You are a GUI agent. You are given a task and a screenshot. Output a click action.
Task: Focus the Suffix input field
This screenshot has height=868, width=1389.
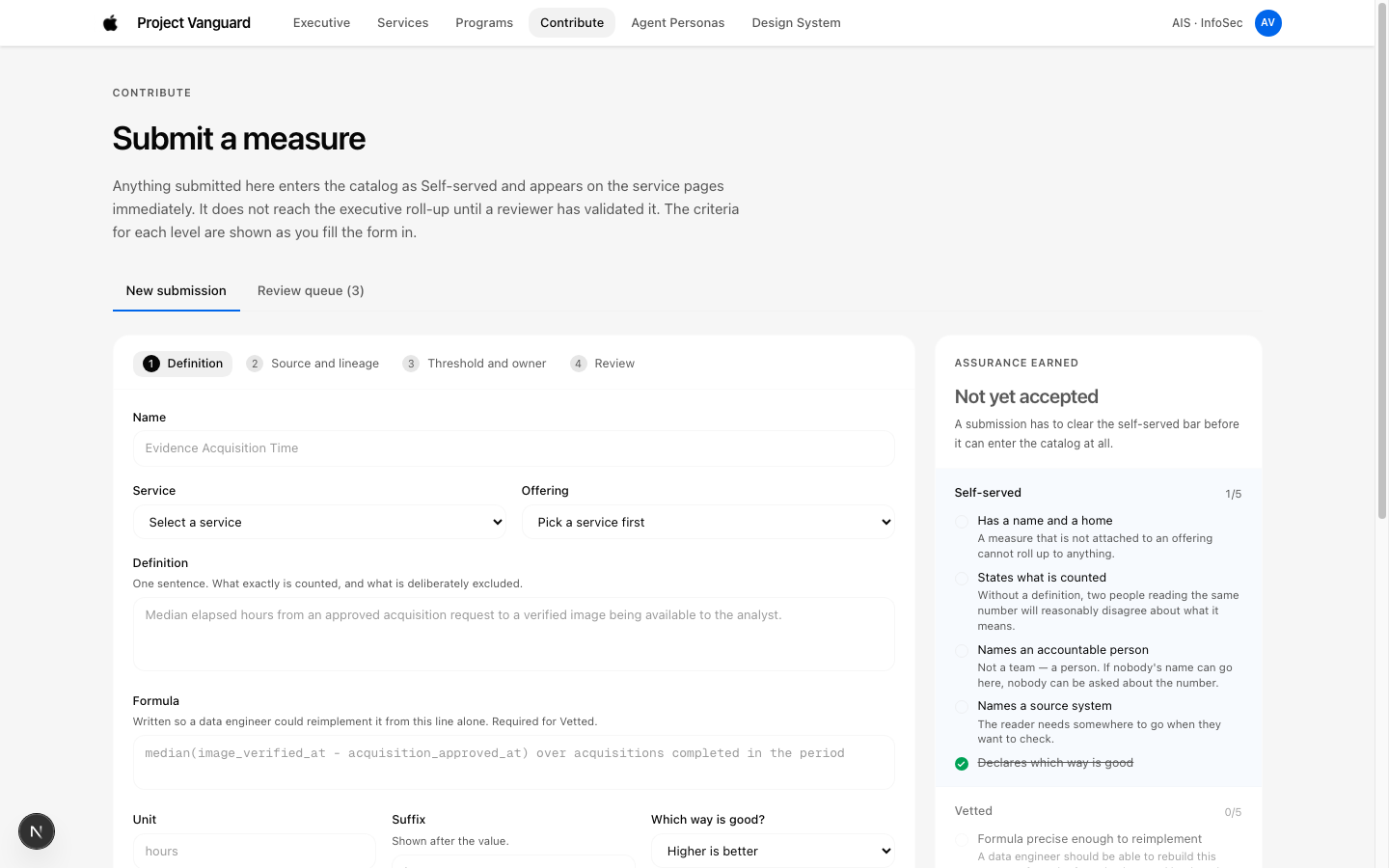pyautogui.click(x=513, y=861)
